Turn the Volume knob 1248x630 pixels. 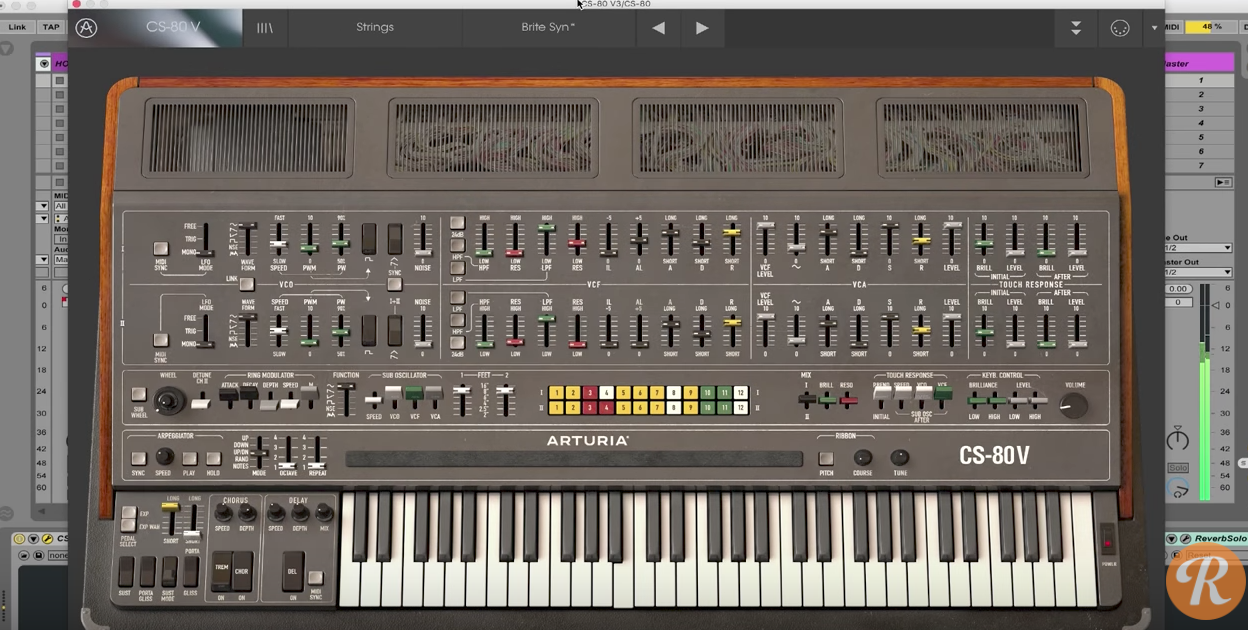(1073, 405)
